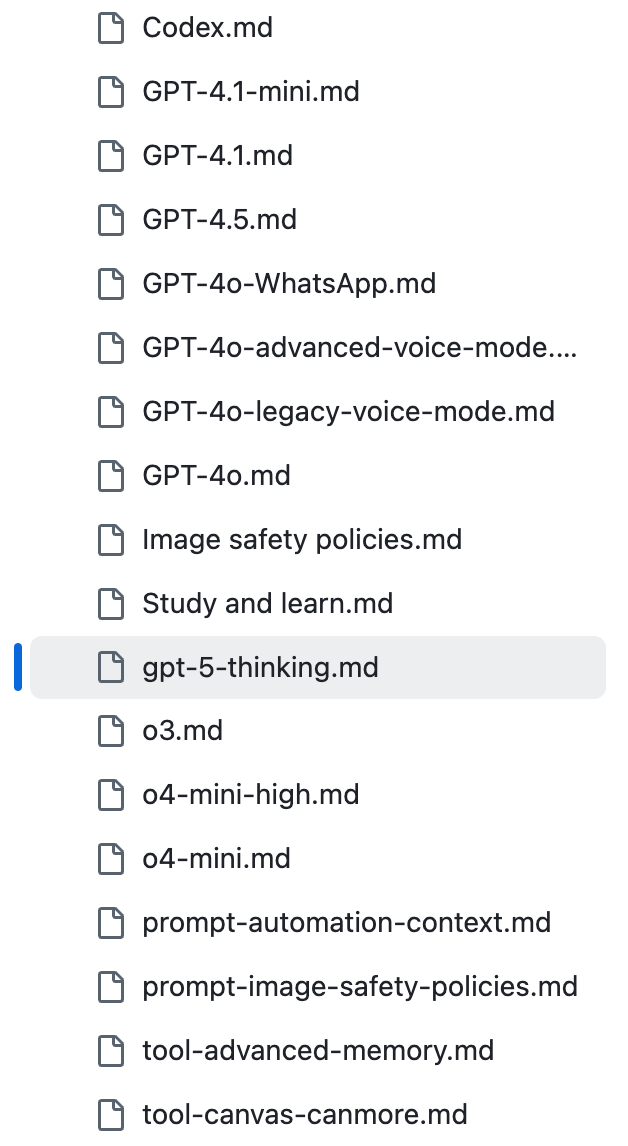Open GPT-4o-advanced-voice-mode file
628x1146 pixels.
(x=360, y=348)
